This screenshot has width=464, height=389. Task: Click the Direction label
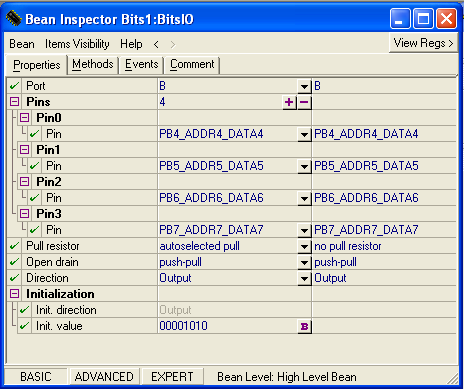47,278
